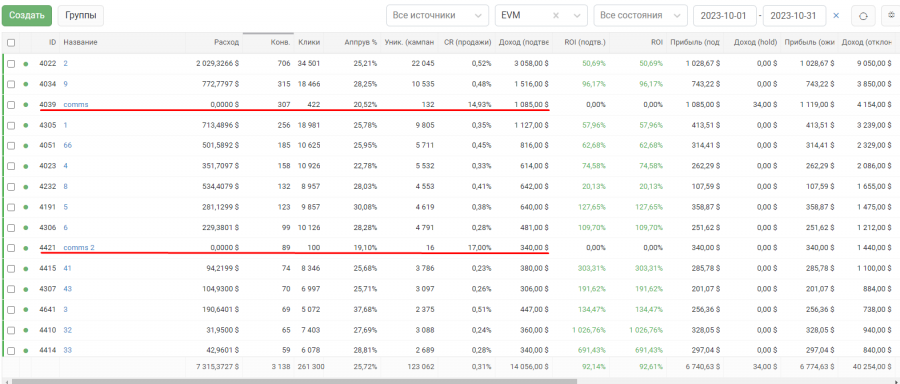900x384 pixels.
Task: Click green status dot for campaign 4307
Action: (x=25, y=289)
